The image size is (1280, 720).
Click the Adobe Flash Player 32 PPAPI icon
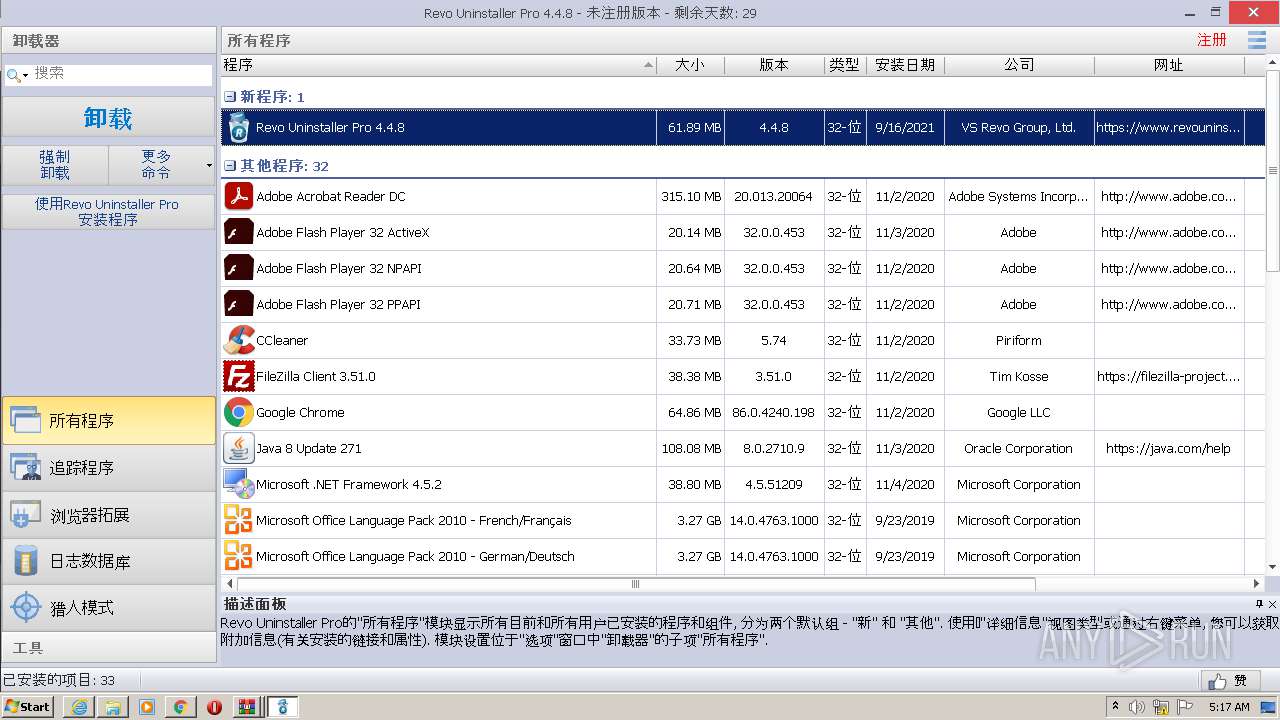238,304
